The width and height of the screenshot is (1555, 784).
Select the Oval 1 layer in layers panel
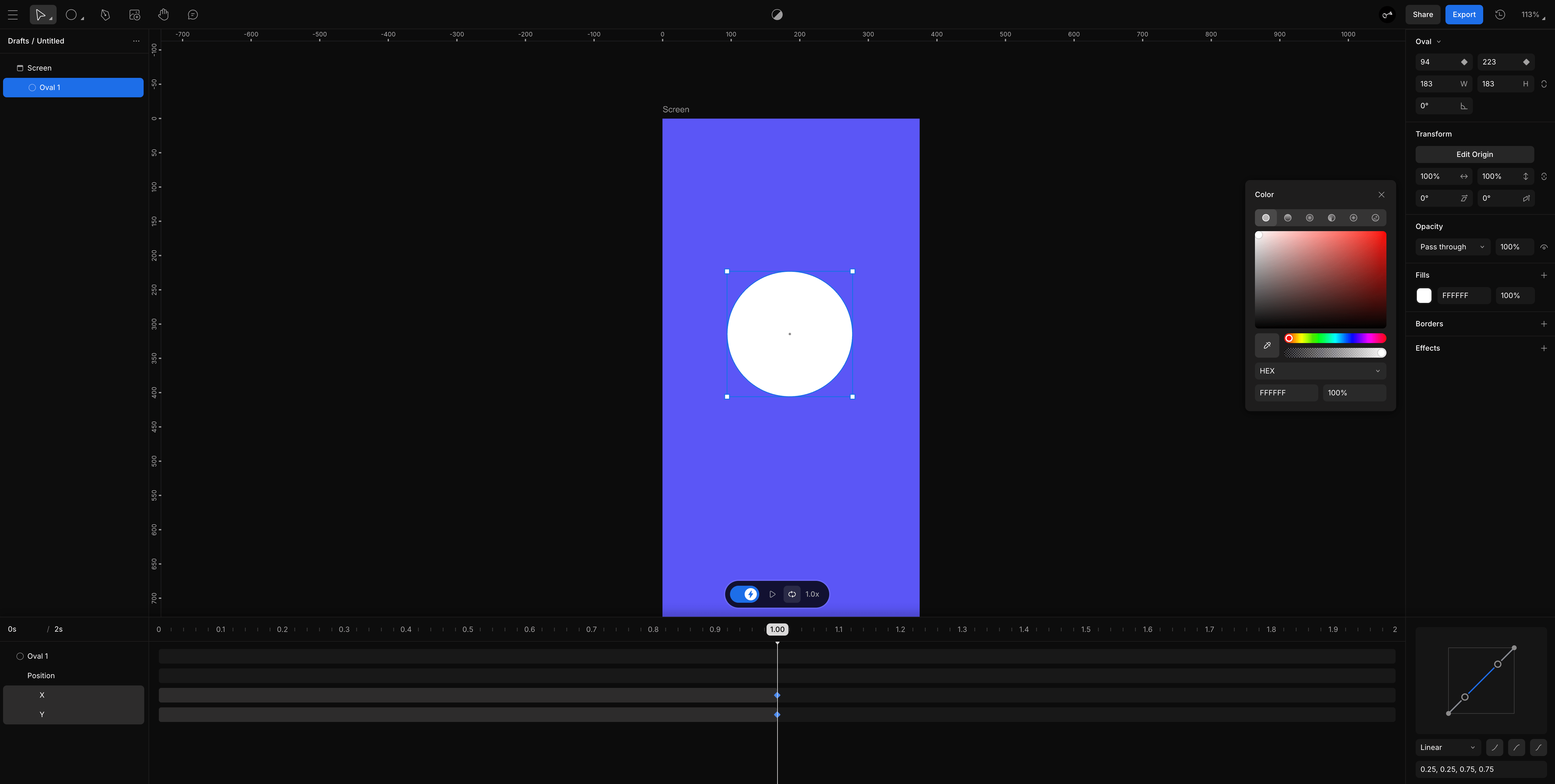click(73, 88)
